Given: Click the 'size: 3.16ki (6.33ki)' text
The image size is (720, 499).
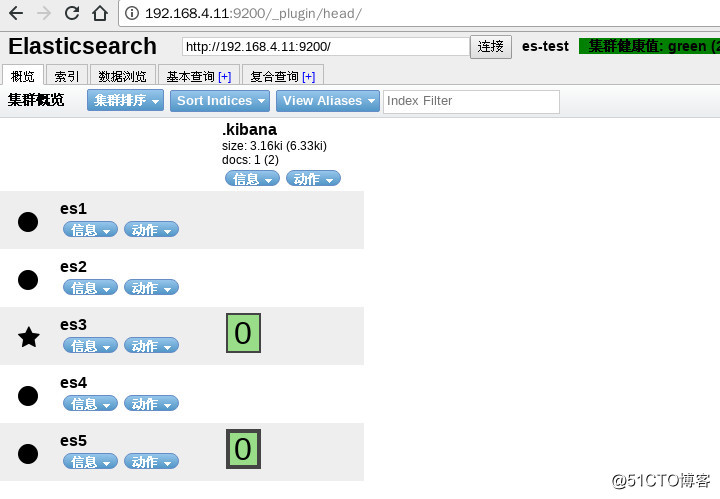Looking at the screenshot, I should pos(274,146).
